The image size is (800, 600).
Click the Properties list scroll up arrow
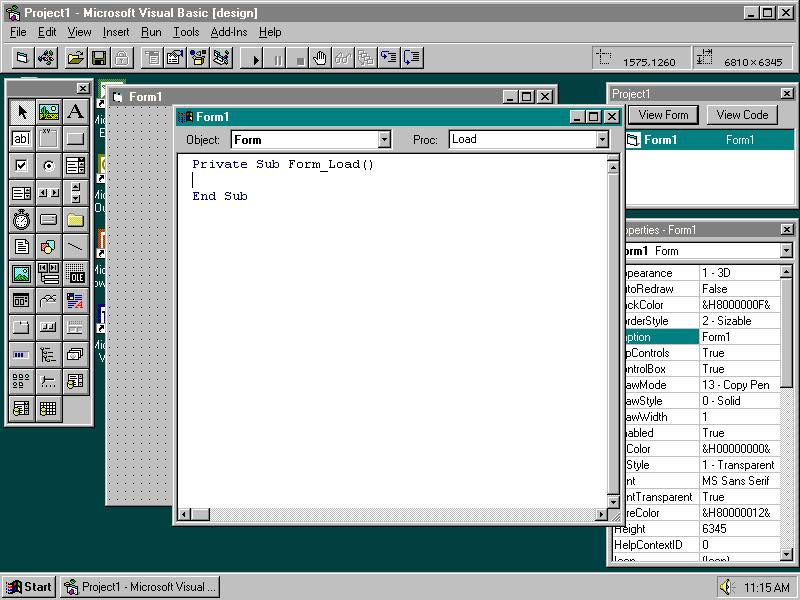[786, 272]
